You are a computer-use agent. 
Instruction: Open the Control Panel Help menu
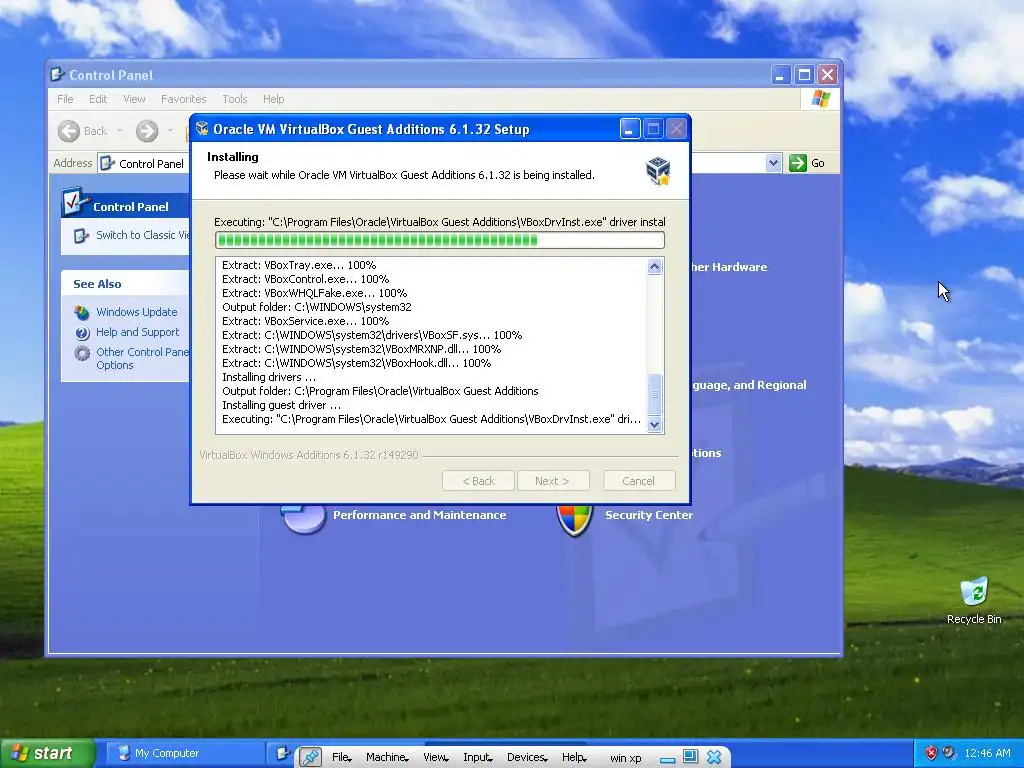pos(274,99)
